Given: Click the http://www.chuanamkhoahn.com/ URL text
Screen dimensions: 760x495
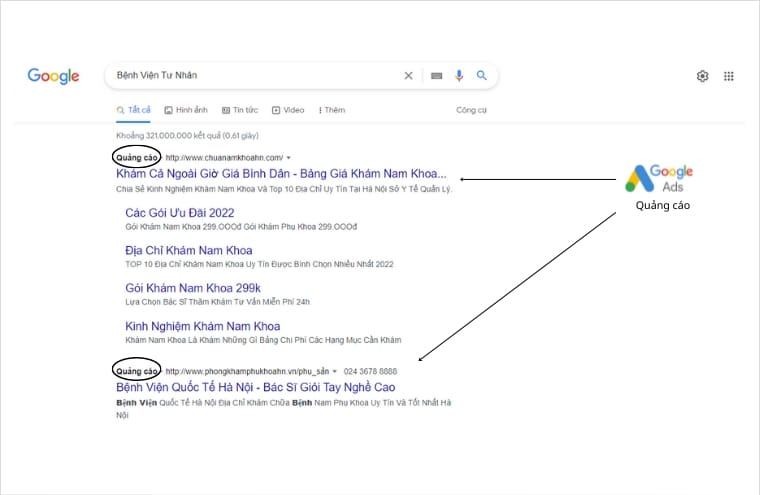Looking at the screenshot, I should 224,158.
